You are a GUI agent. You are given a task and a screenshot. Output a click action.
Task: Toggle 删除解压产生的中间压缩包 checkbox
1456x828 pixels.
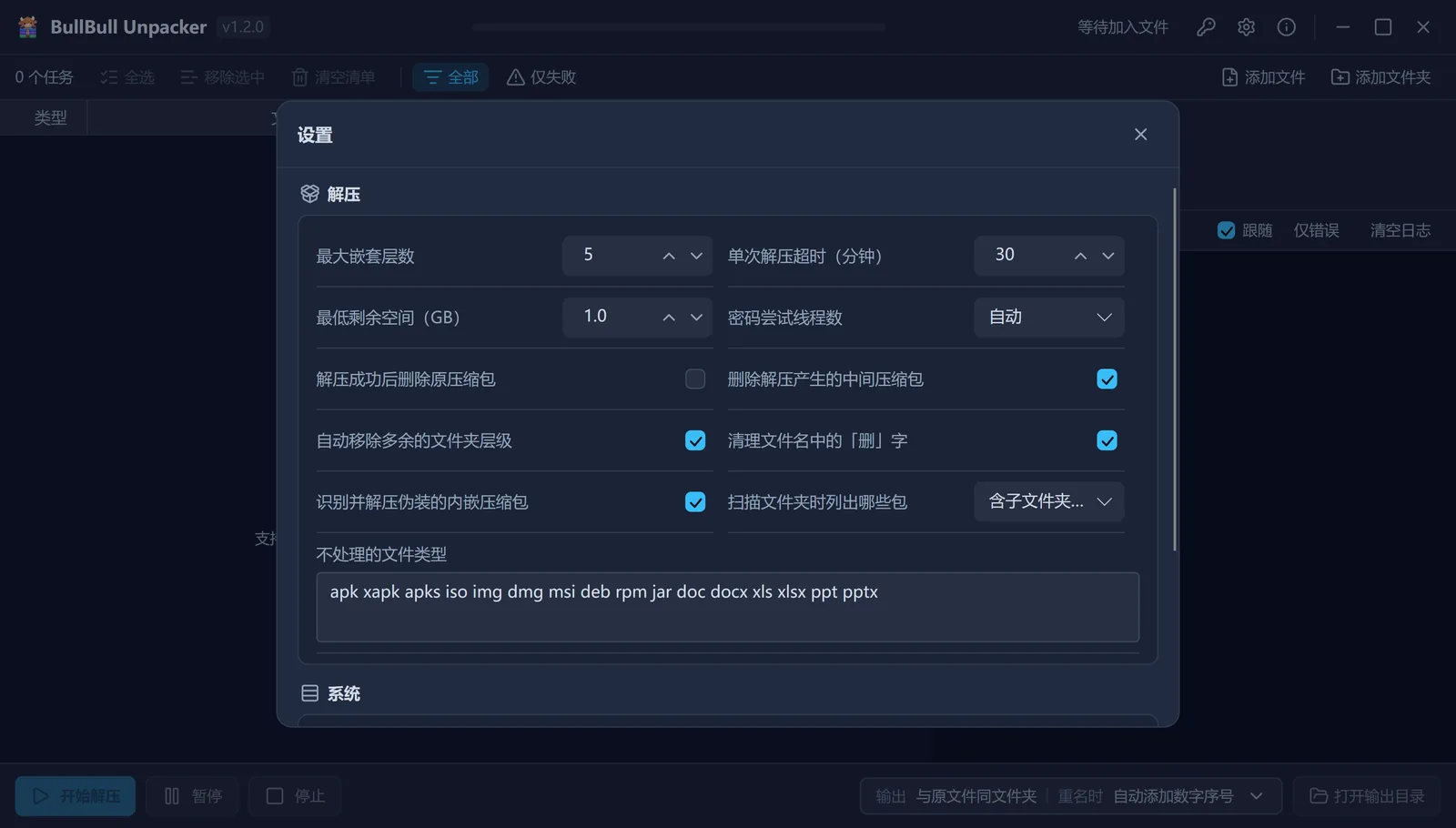[x=1107, y=379]
